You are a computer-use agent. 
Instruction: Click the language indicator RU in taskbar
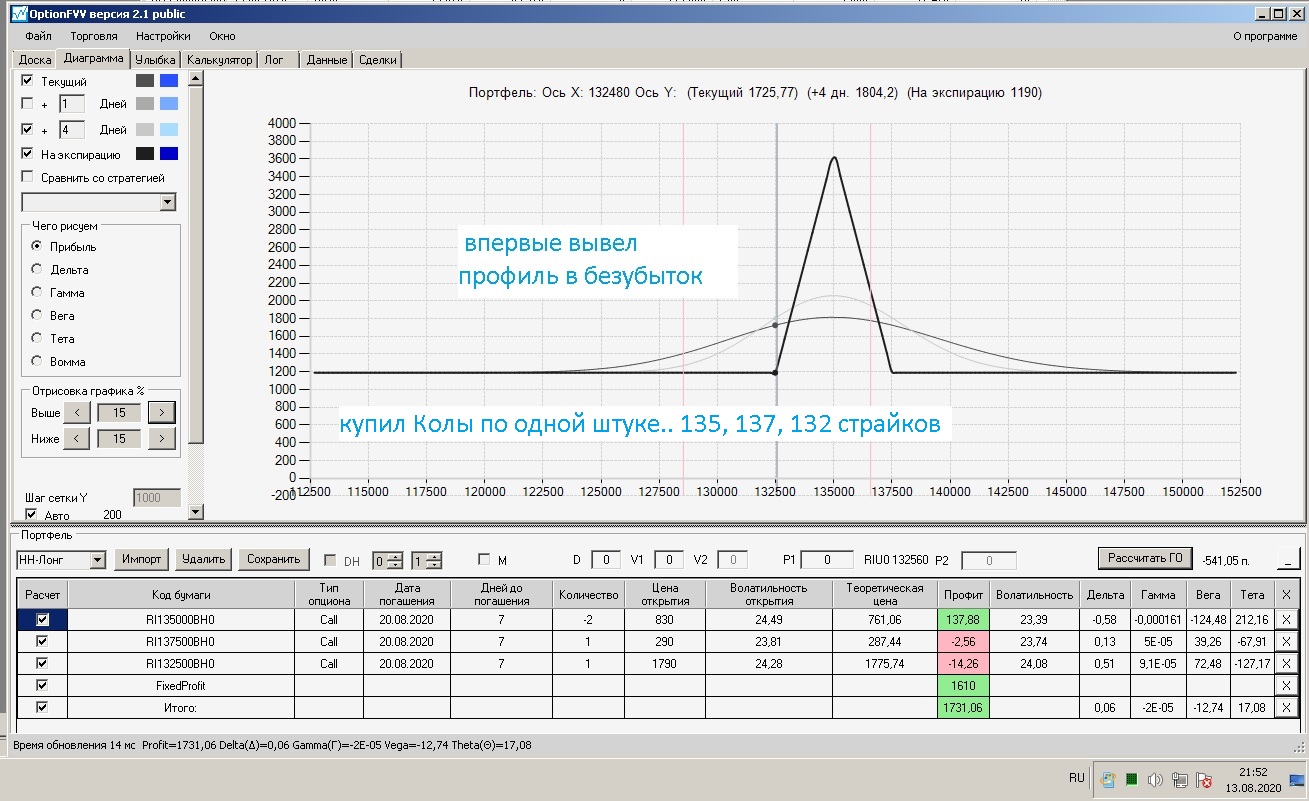tap(1076, 778)
